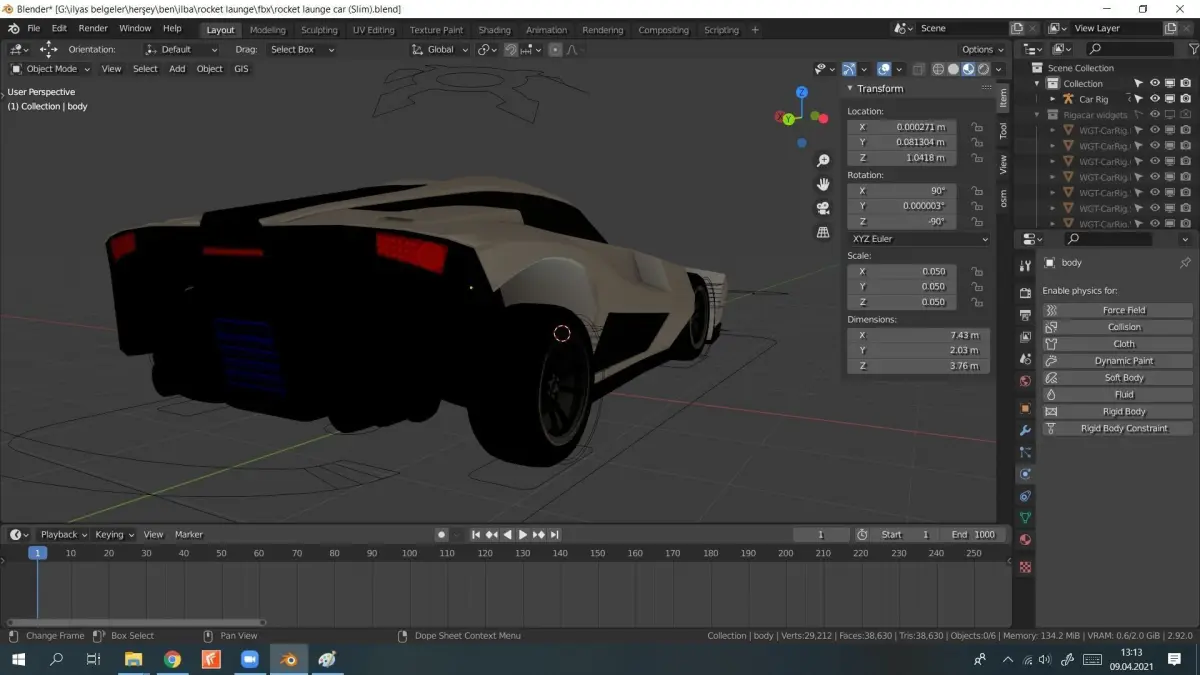Switch perspective/orthographic grid gizmo
The width and height of the screenshot is (1200, 675).
823,232
